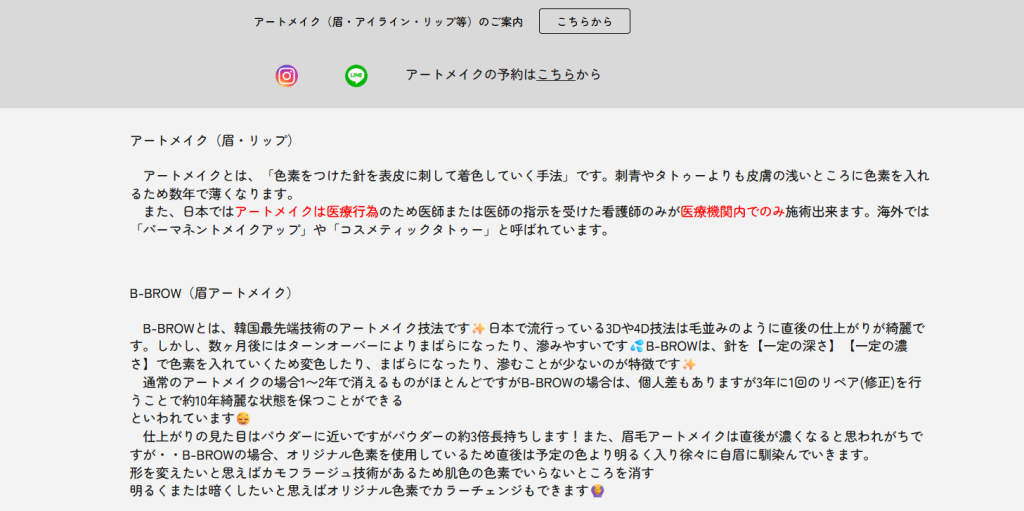Click the water droplets emoji after 滲みやすいです
Image resolution: width=1024 pixels, height=511 pixels.
[x=637, y=346]
